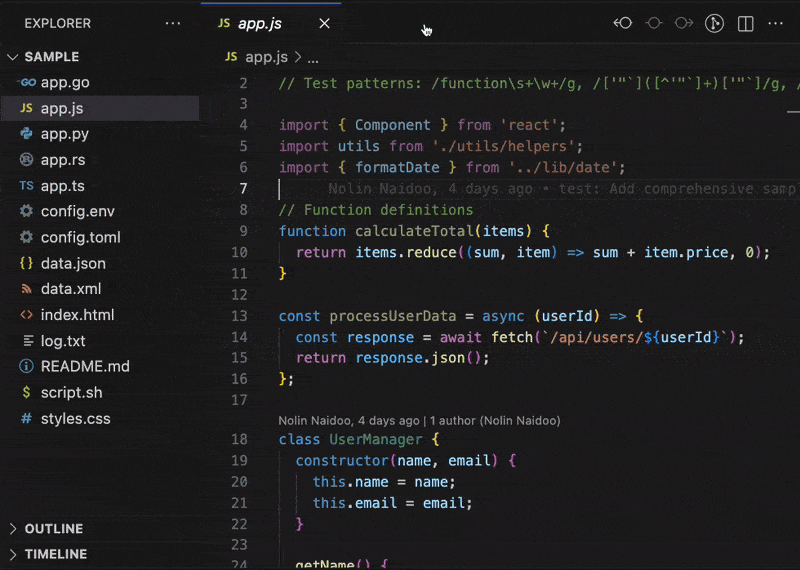Image resolution: width=800 pixels, height=570 pixels.
Task: Click line number 13 in the gutter
Action: click(x=239, y=316)
